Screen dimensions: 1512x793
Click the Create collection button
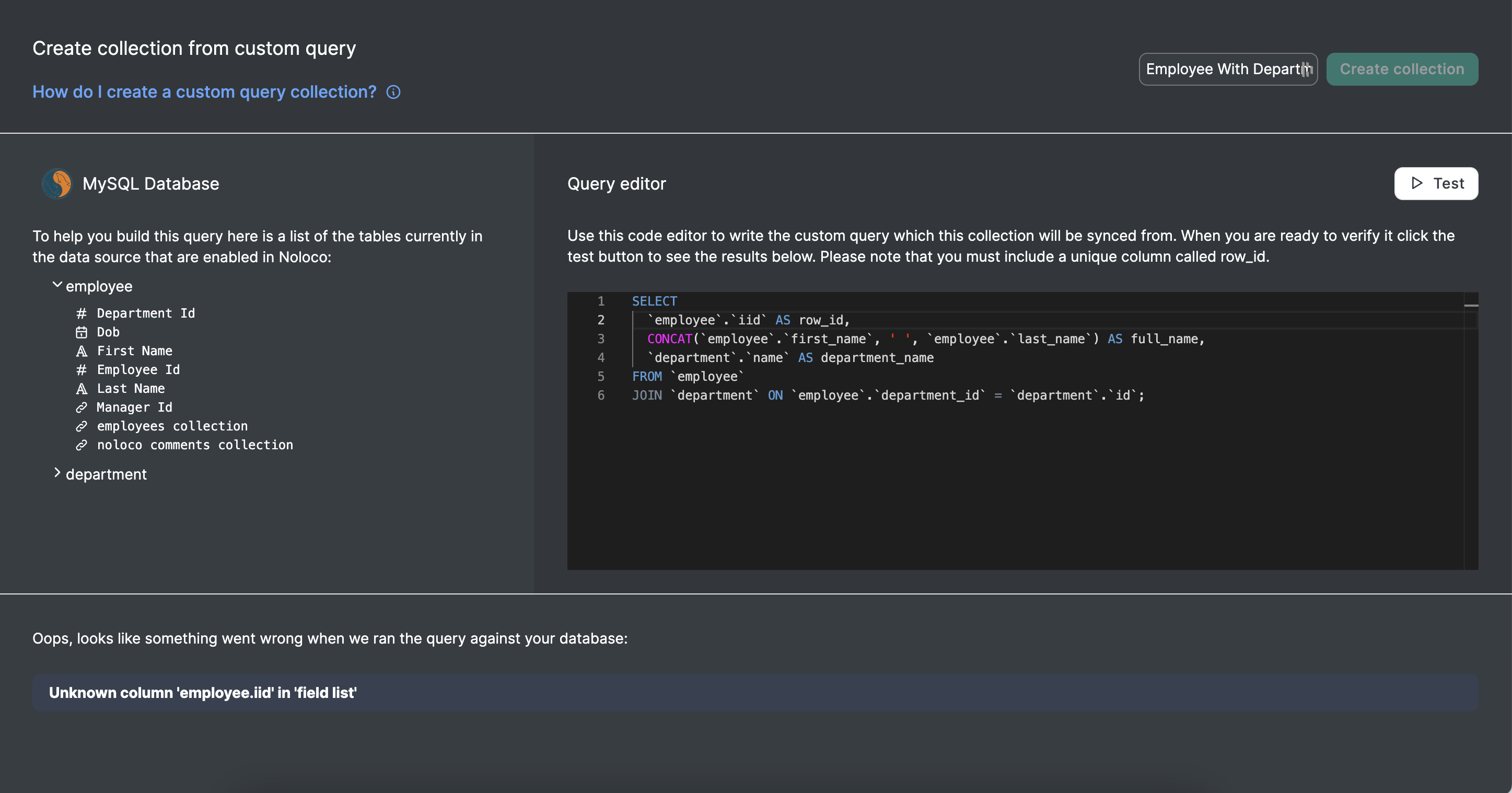pyautogui.click(x=1402, y=69)
